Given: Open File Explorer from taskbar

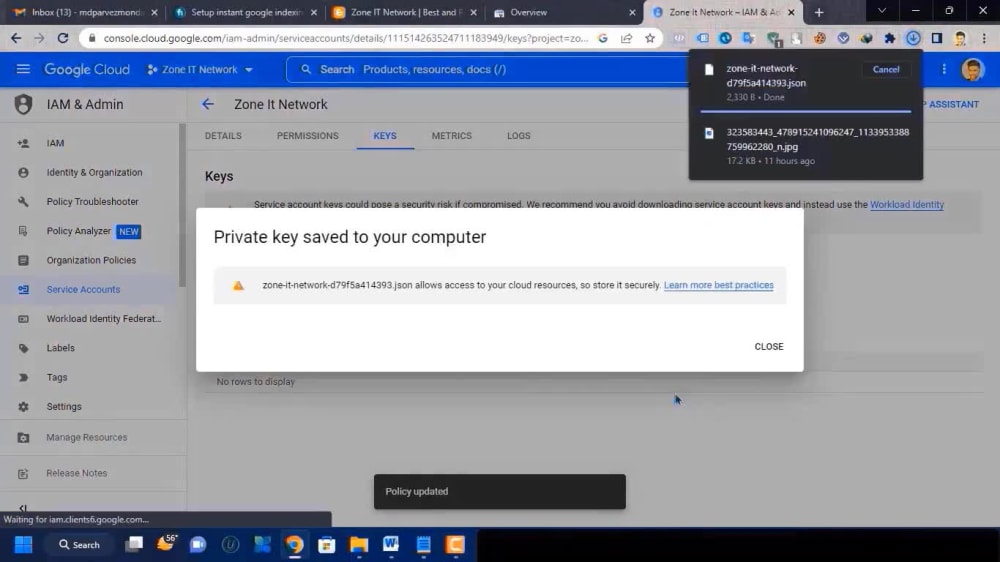Looking at the screenshot, I should pyautogui.click(x=358, y=545).
